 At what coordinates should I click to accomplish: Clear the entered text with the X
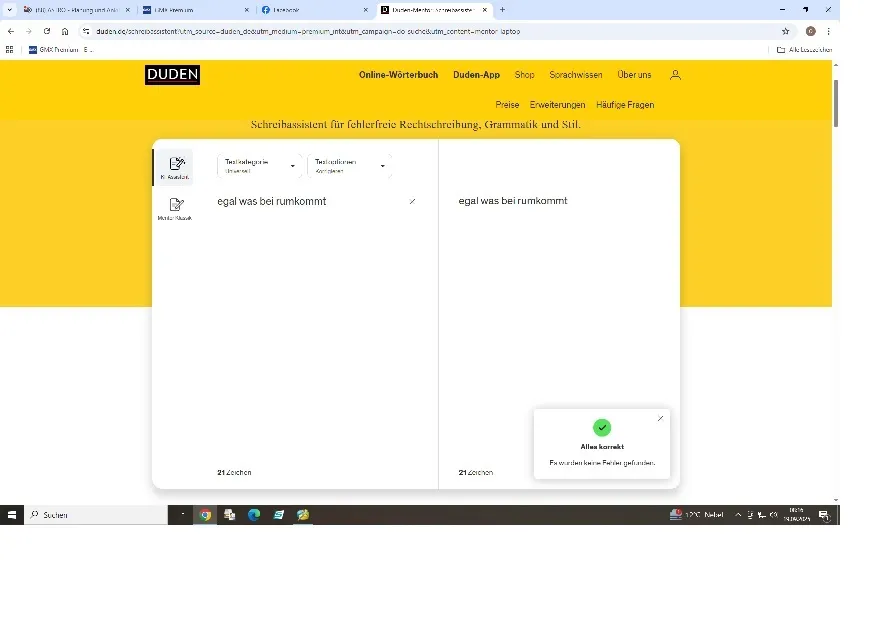click(x=412, y=201)
